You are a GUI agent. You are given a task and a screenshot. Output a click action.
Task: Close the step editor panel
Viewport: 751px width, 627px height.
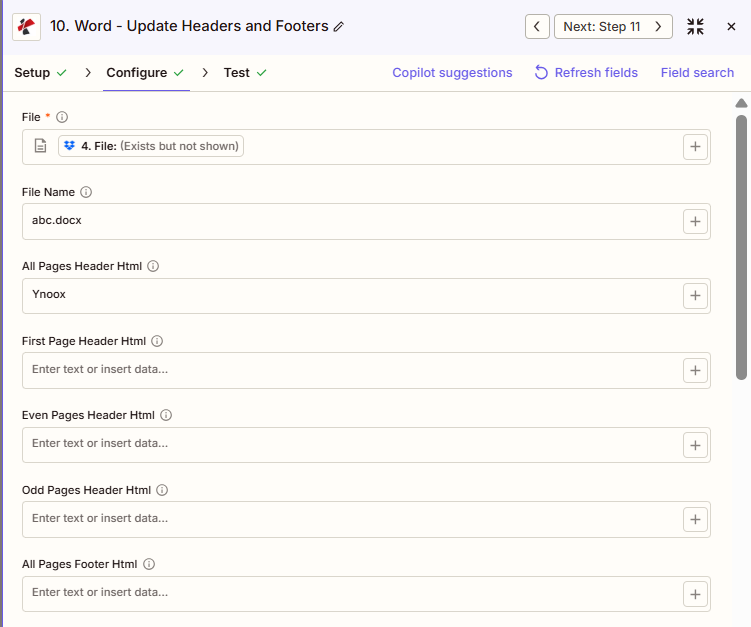coord(731,26)
